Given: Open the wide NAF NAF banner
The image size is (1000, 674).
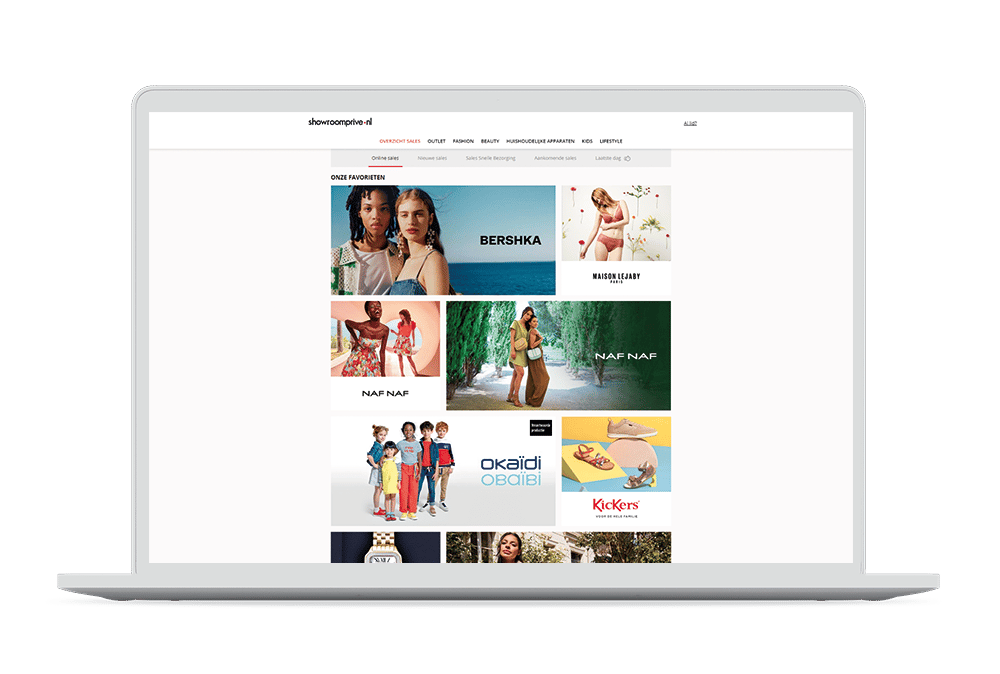Looking at the screenshot, I should (x=558, y=355).
